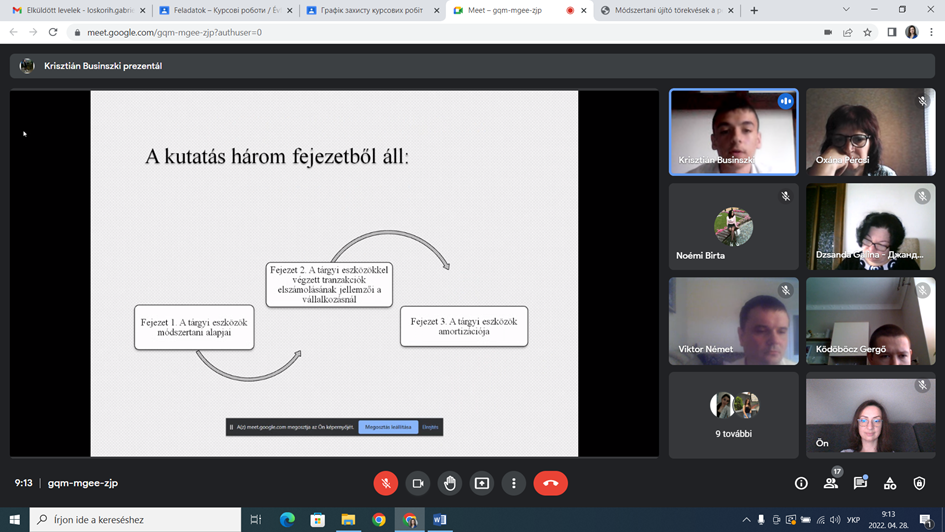This screenshot has height=532, width=945.
Task: Open Word from the Windows taskbar
Action: point(440,520)
